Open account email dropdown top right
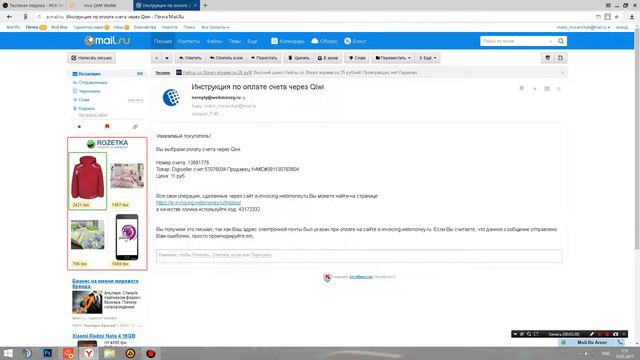Image resolution: width=640 pixels, height=360 pixels. (x=583, y=27)
